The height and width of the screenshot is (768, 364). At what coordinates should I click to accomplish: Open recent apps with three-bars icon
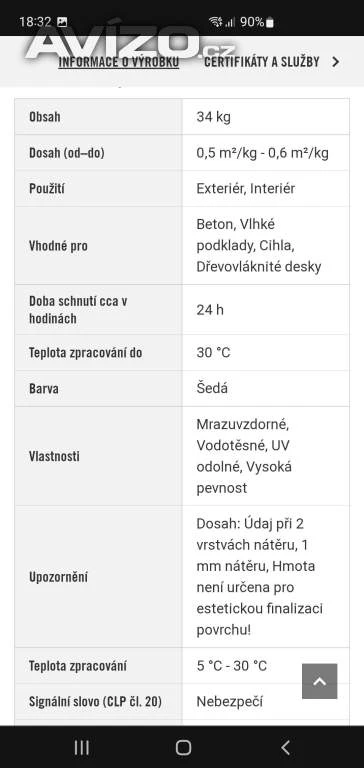point(81,747)
